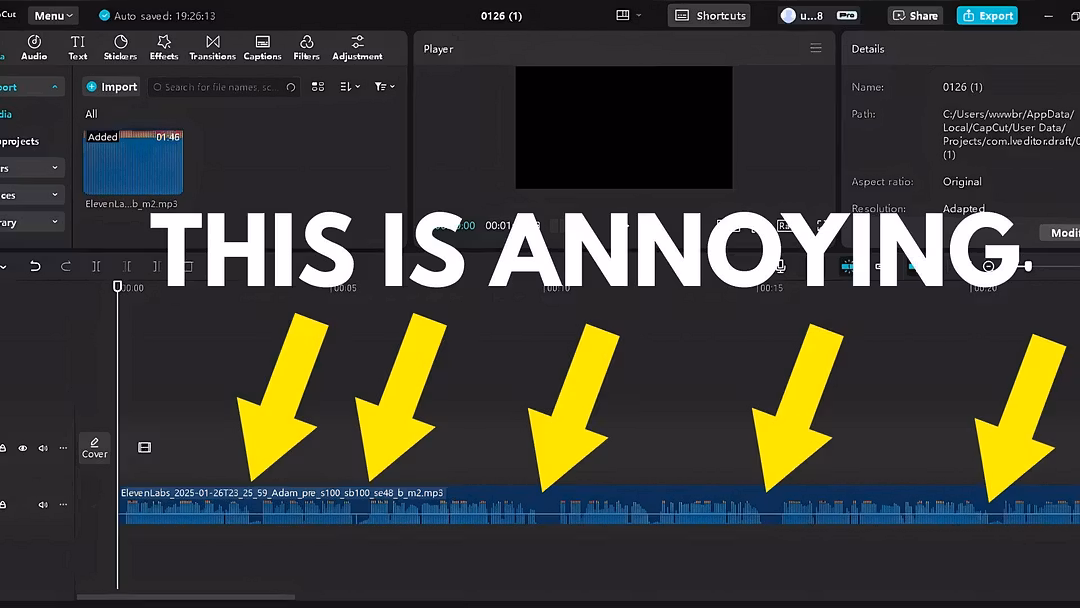
Task: Open the Captions panel
Action: click(262, 47)
